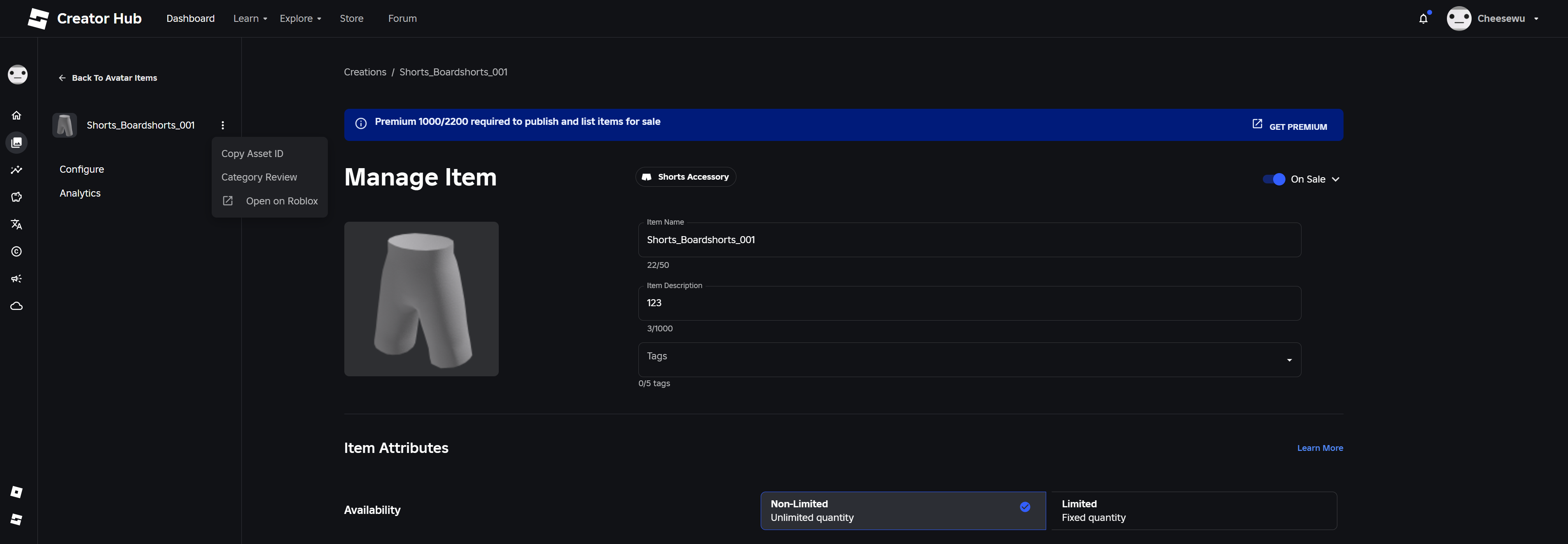The height and width of the screenshot is (544, 1568).
Task: Choose Copy Asset ID from the menu
Action: (x=252, y=153)
